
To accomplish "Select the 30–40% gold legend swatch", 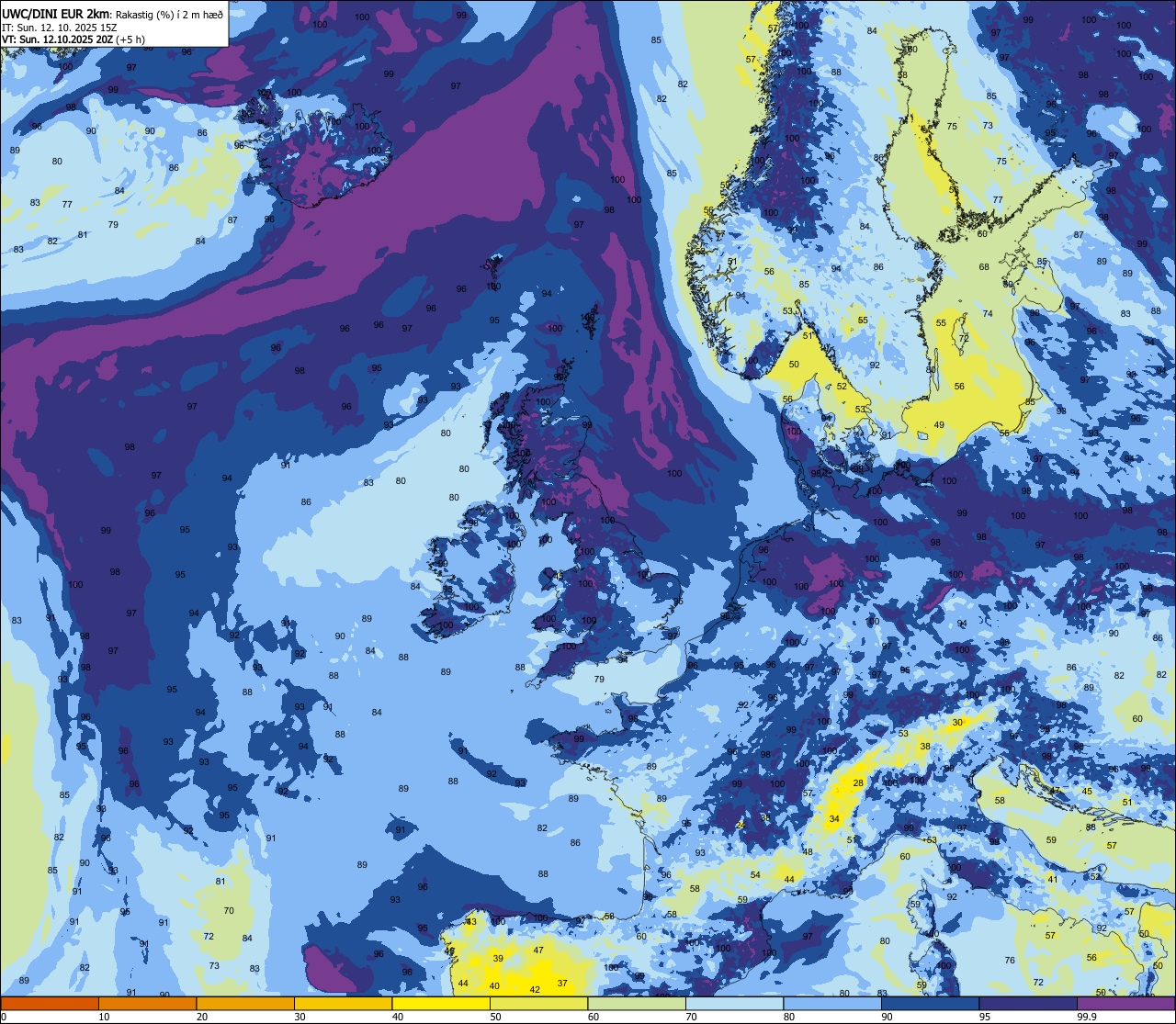I will [343, 1003].
